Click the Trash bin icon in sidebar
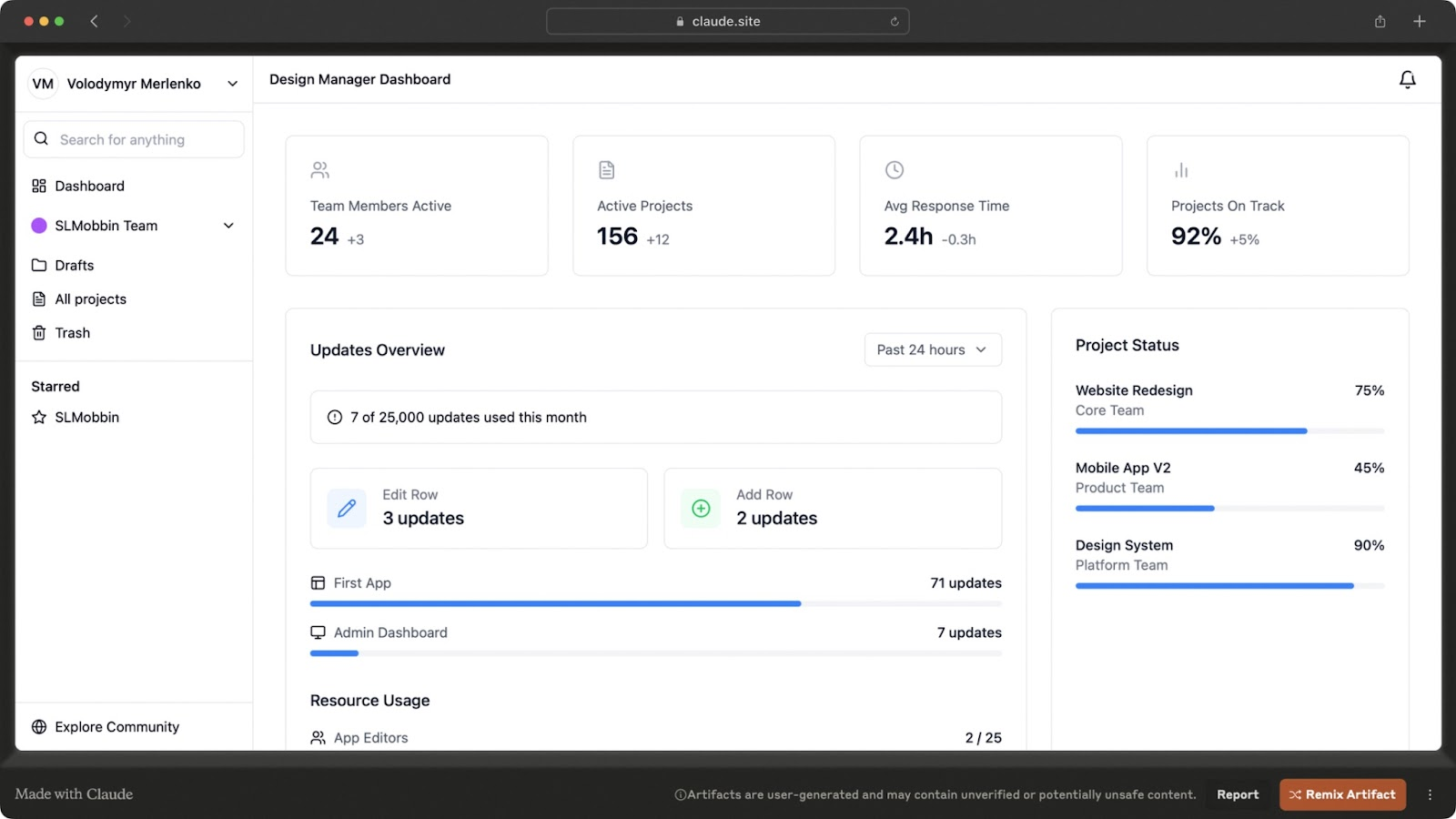Screen dimensions: 1456x819 (39, 333)
